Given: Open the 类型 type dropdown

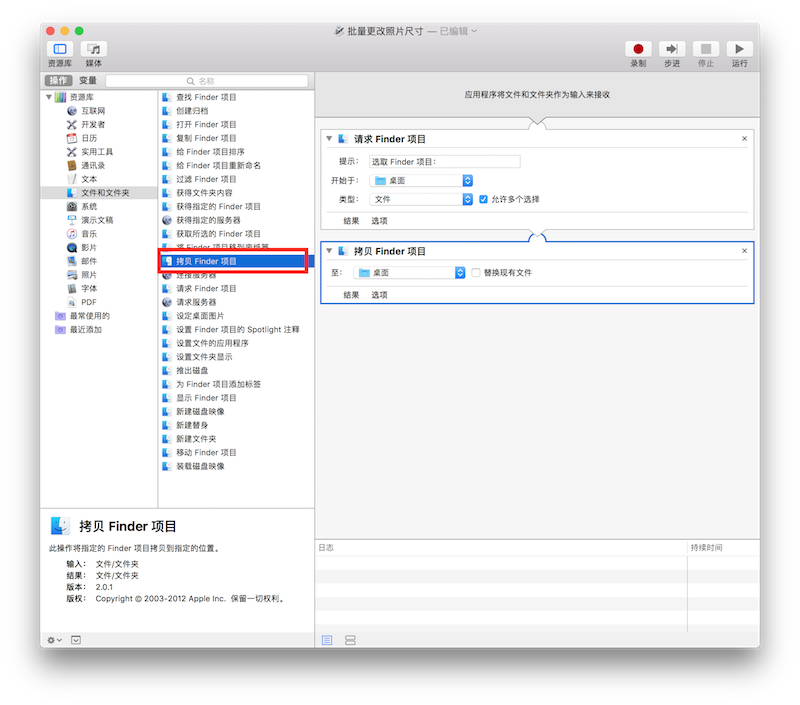Looking at the screenshot, I should pos(421,199).
